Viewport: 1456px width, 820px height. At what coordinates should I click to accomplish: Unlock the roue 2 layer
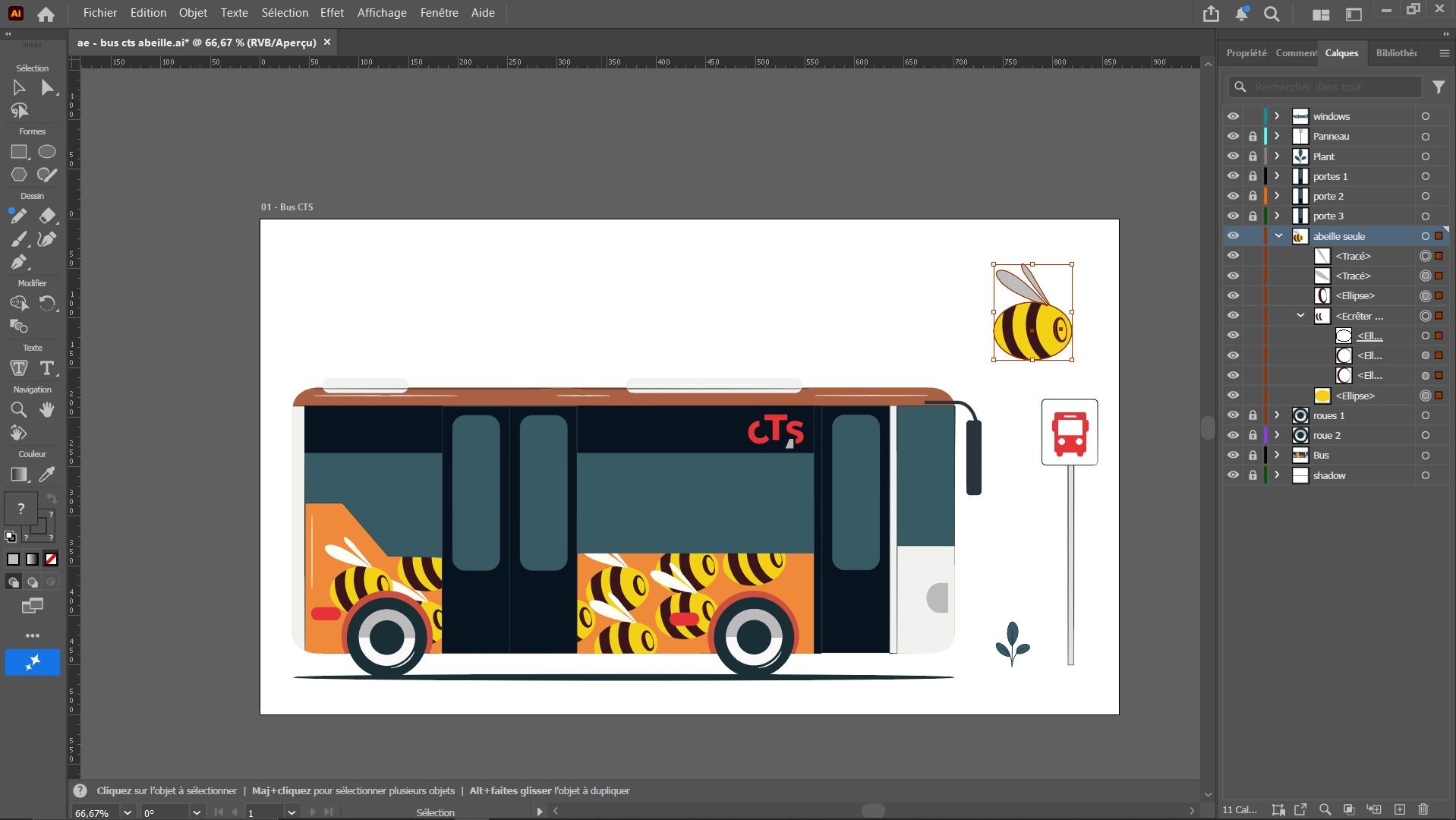point(1253,435)
